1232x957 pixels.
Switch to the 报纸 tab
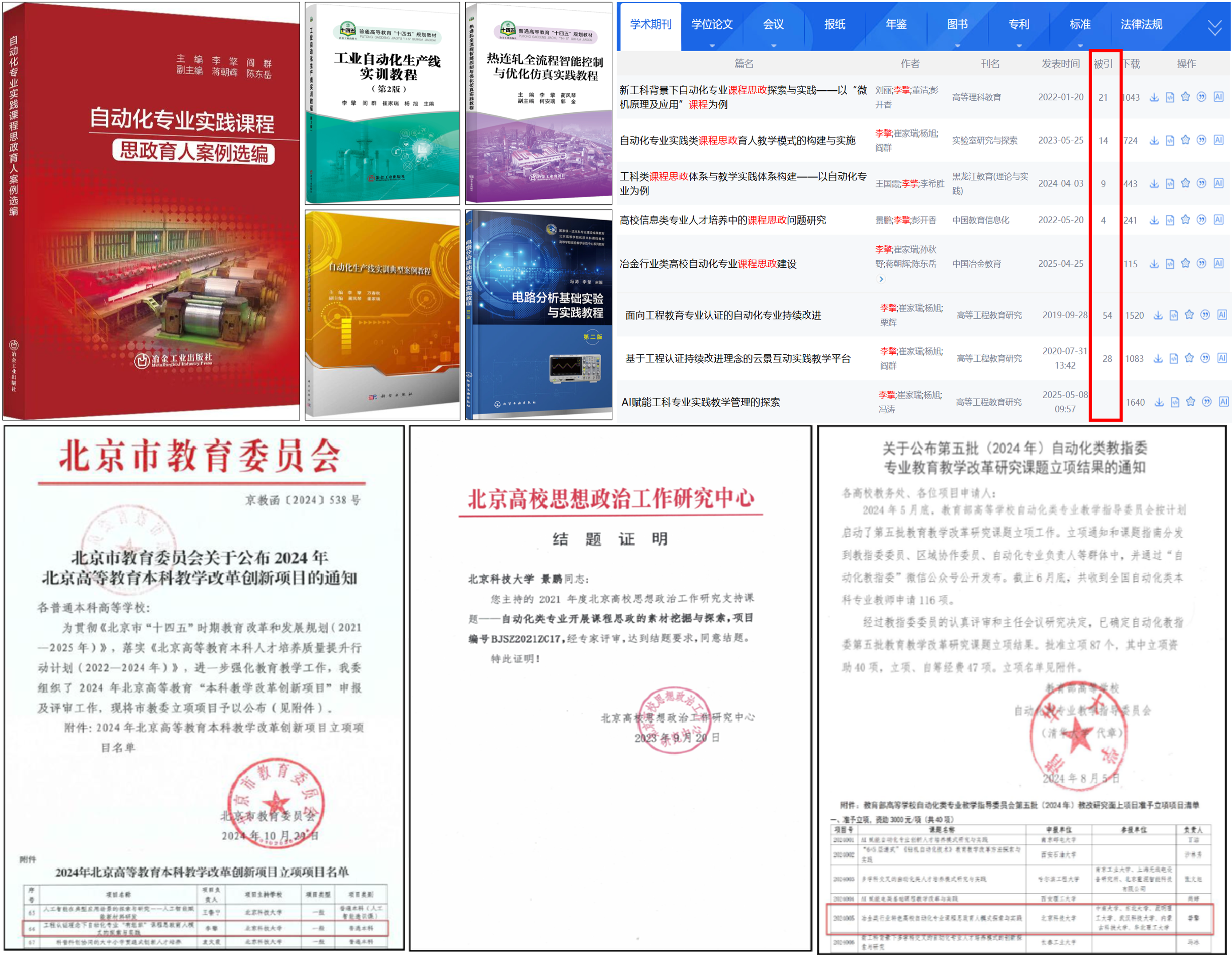coord(834,24)
